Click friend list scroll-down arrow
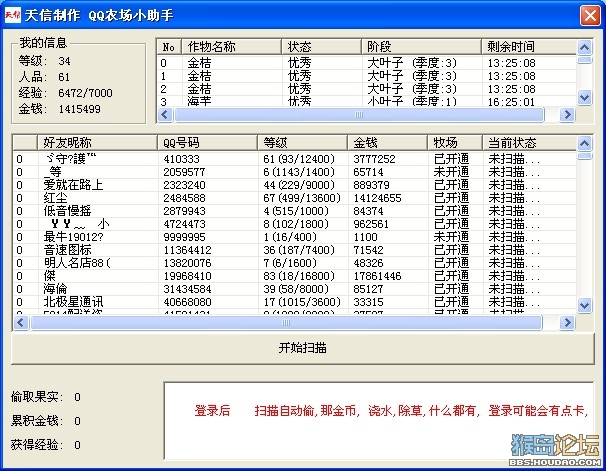Image resolution: width=606 pixels, height=471 pixels. (584, 306)
